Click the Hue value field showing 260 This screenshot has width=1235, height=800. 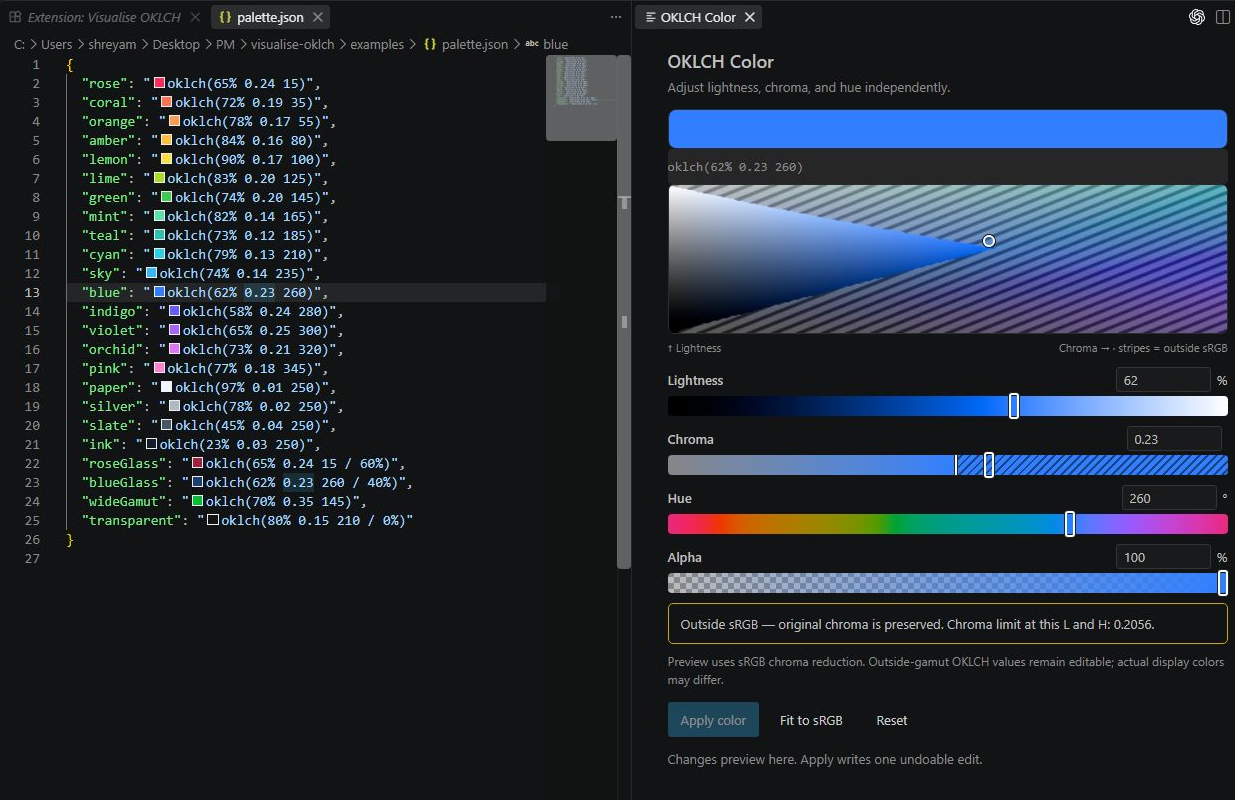click(1169, 498)
